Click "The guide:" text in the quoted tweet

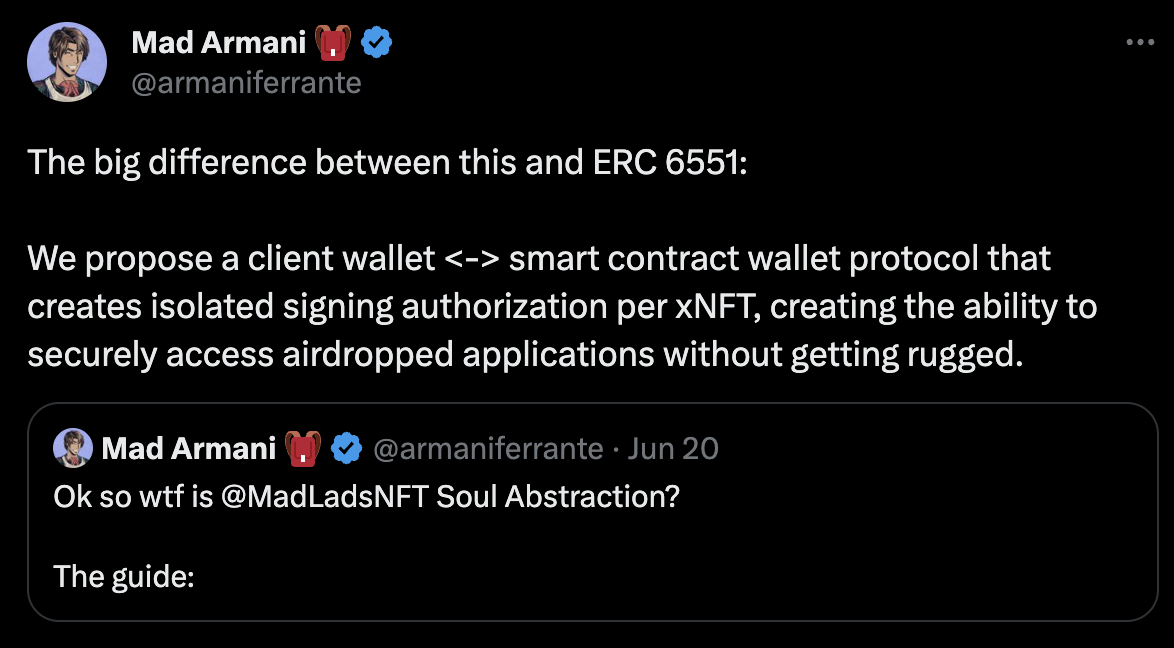coord(123,576)
